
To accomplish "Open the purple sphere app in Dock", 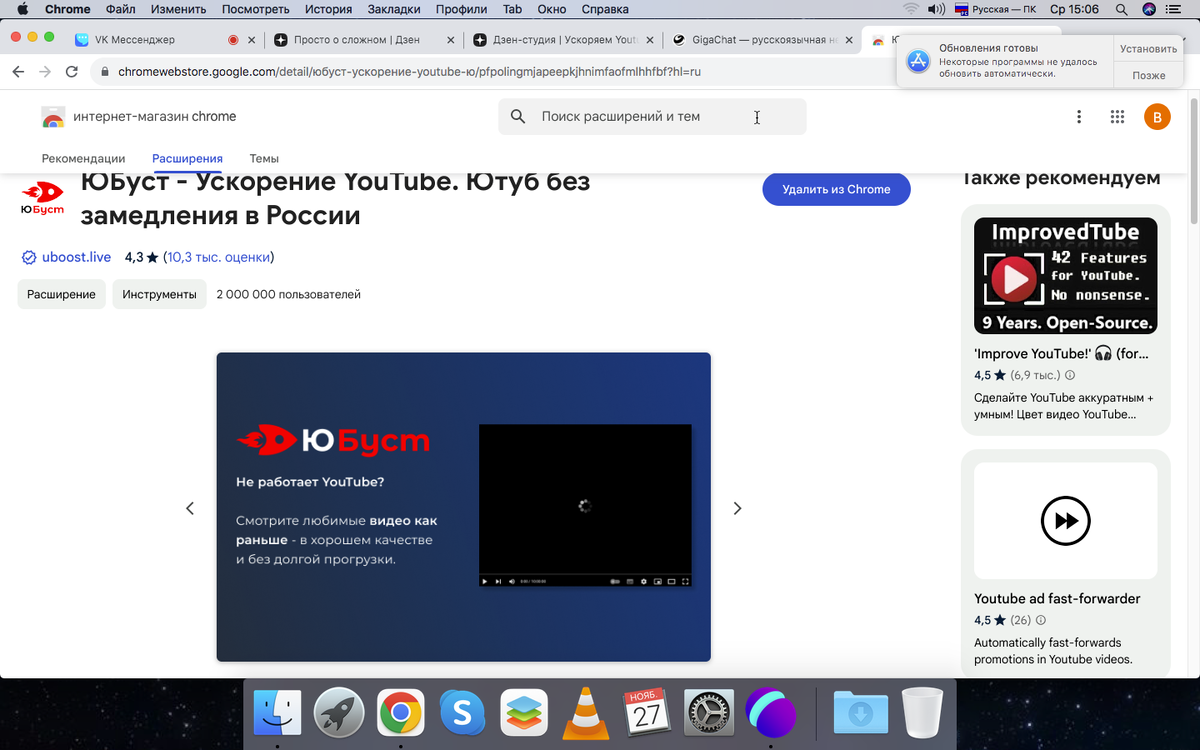I will click(770, 713).
